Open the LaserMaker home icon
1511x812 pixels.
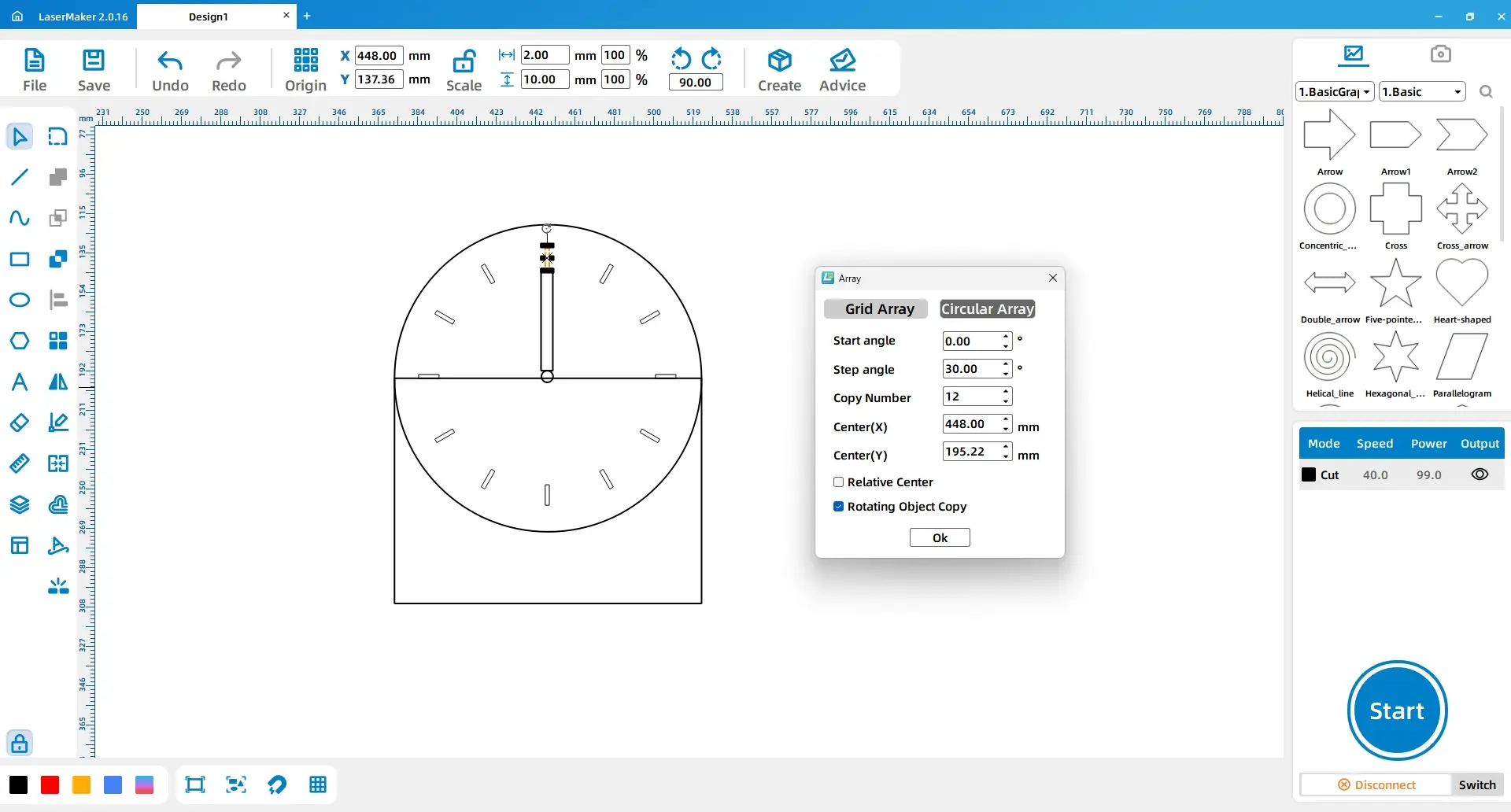pyautogui.click(x=17, y=16)
